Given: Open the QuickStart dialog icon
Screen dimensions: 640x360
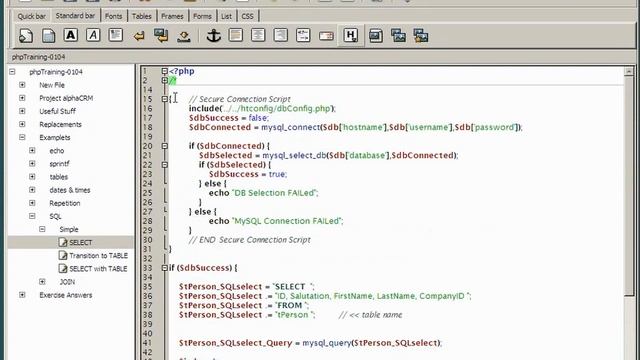Looking at the screenshot, I should (x=26, y=36).
